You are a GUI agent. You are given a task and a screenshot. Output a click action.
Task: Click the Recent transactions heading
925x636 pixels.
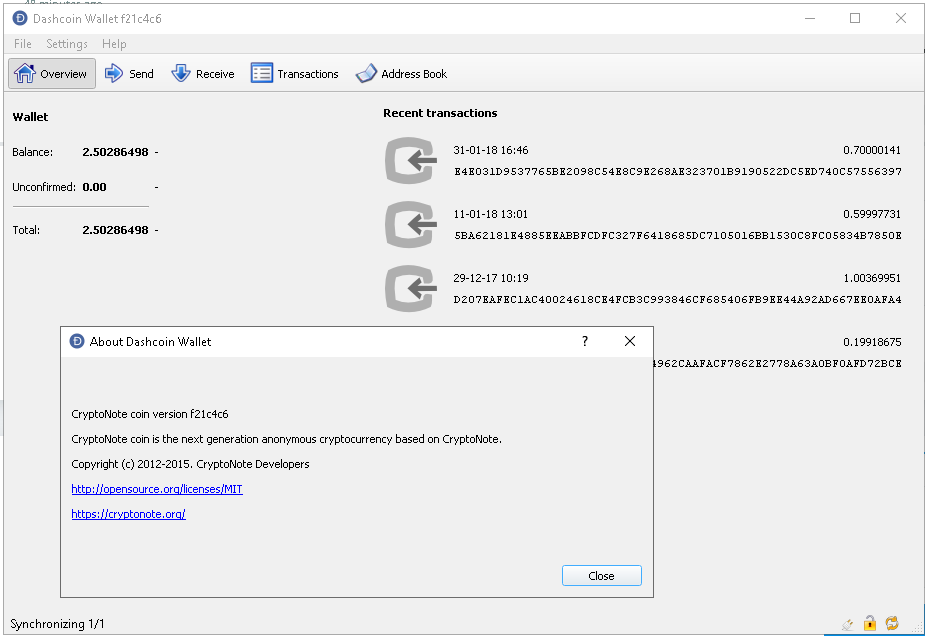(440, 113)
